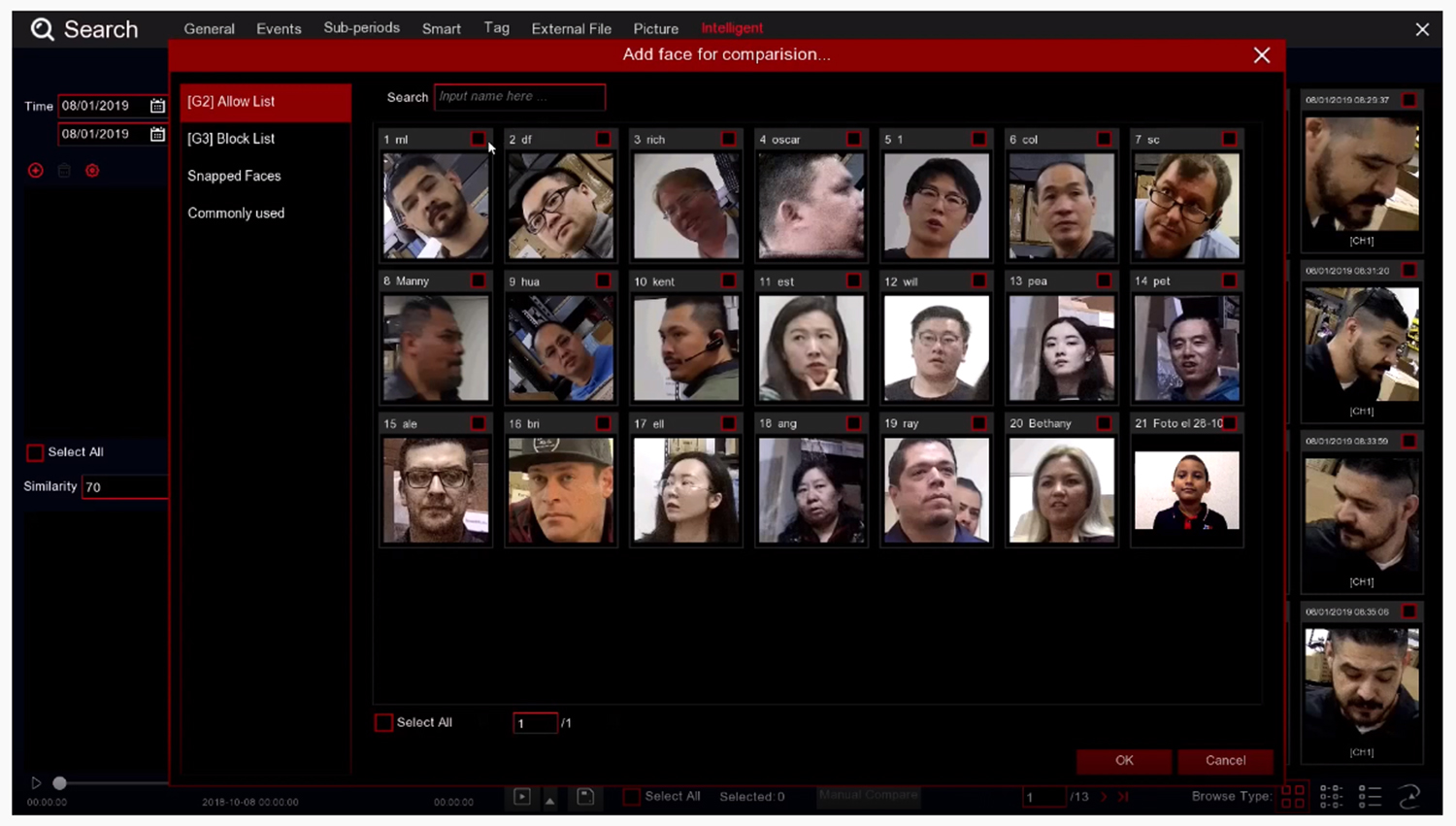Tick the checkbox for face 20 Bethany
This screenshot has height=826, width=1456.
[1104, 423]
